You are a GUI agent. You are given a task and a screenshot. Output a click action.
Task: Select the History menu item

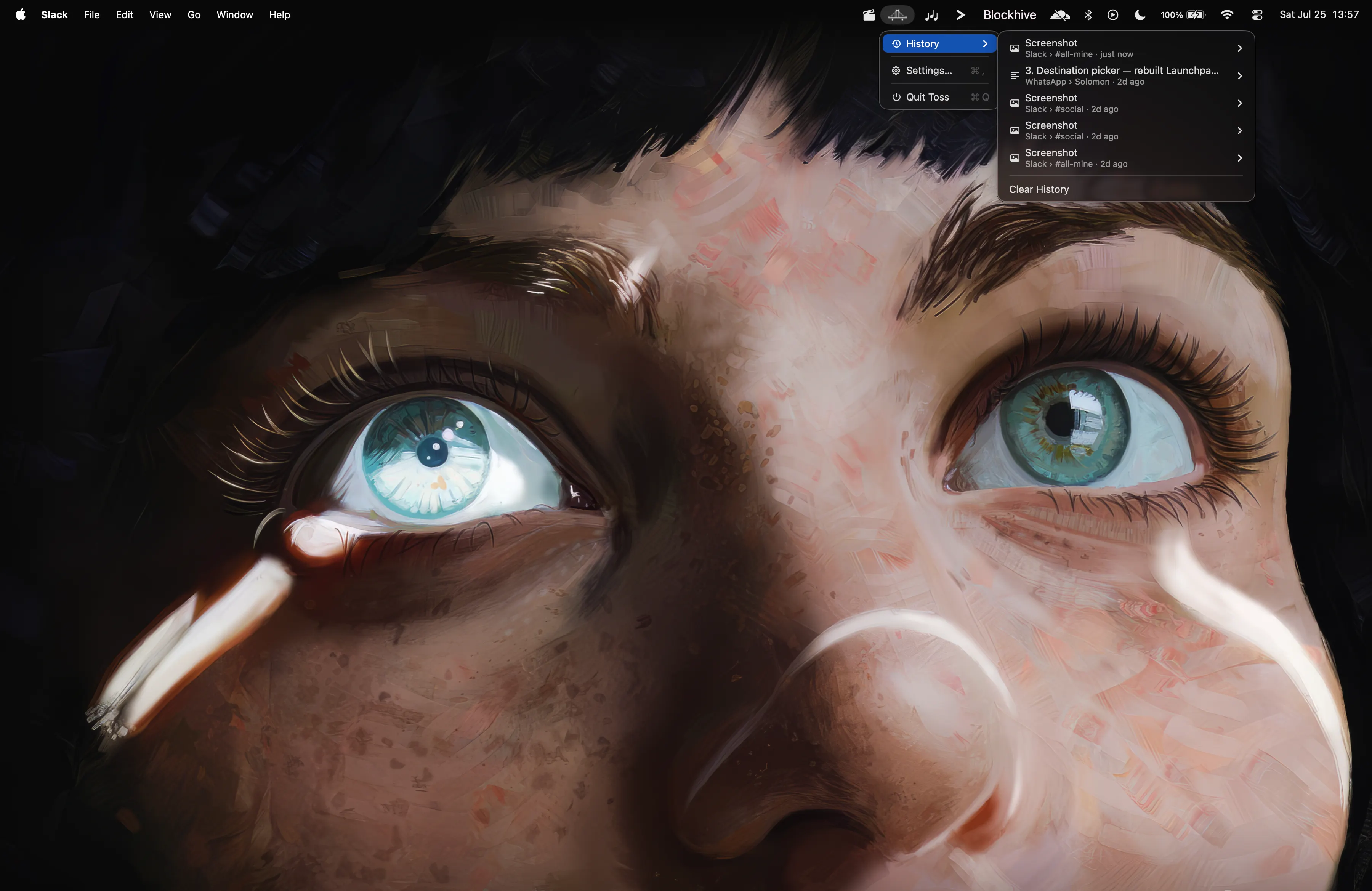pos(939,44)
